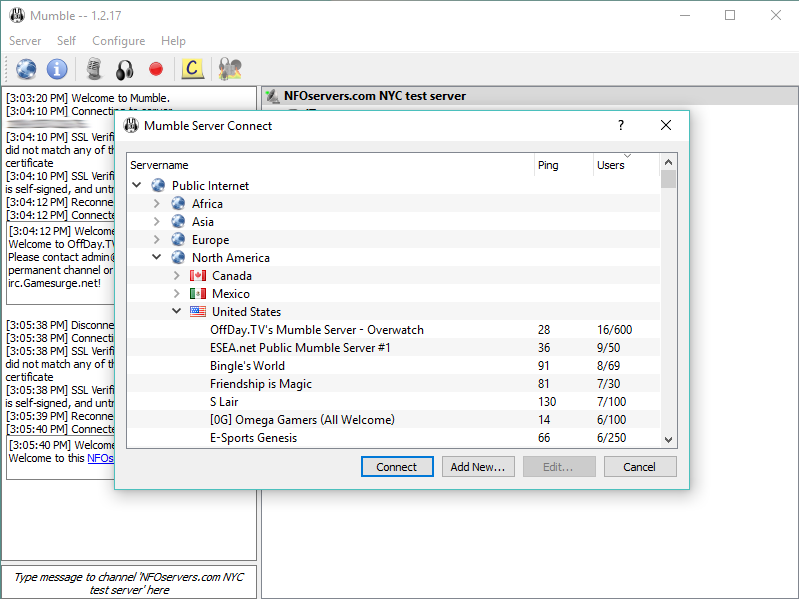Expand the Asia server list

coord(157,221)
